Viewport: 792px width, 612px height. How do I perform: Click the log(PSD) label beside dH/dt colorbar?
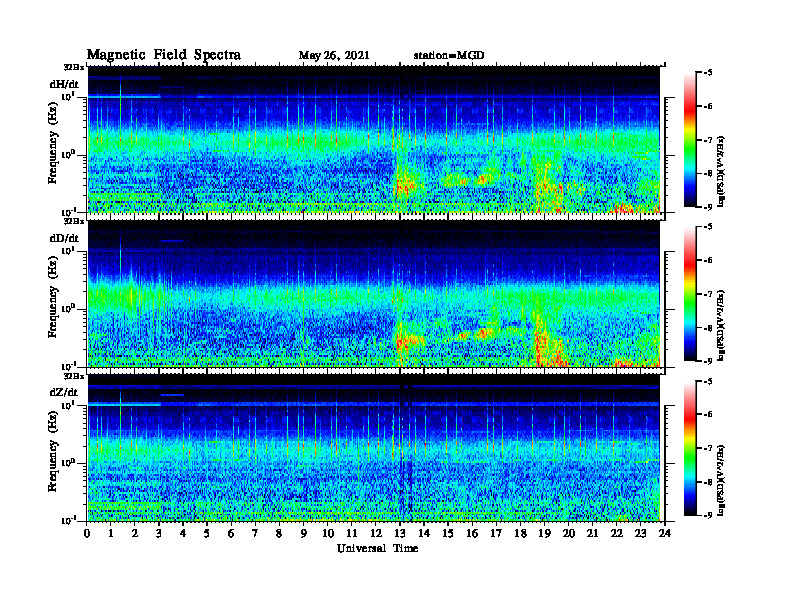pyautogui.click(x=722, y=172)
